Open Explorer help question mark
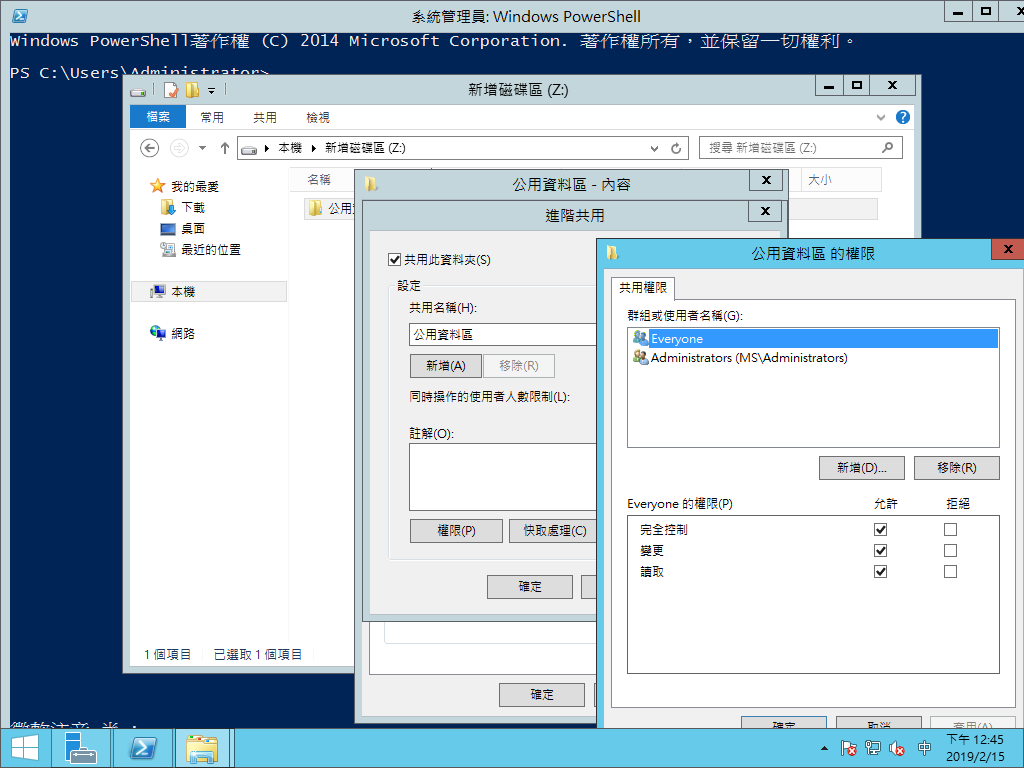Image resolution: width=1024 pixels, height=768 pixels. (x=903, y=117)
